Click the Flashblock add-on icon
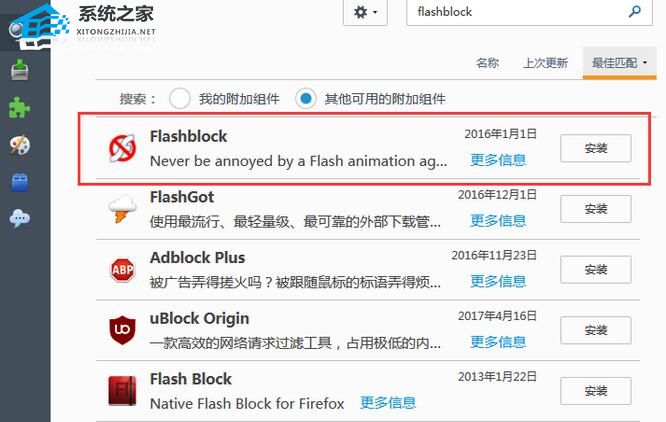 pos(122,148)
